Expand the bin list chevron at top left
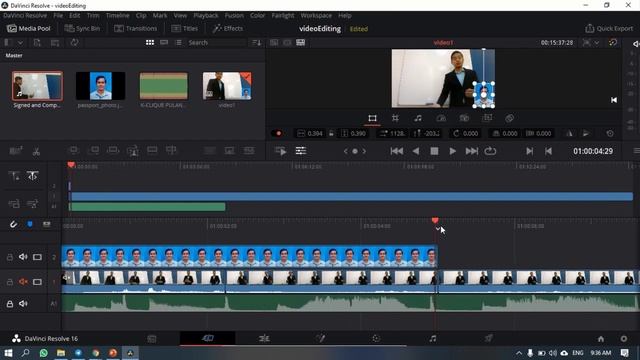 pos(20,42)
